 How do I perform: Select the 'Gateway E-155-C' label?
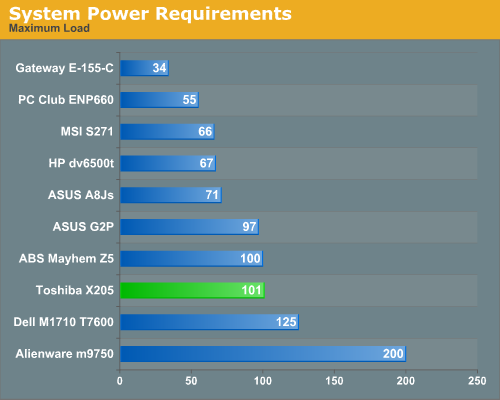(x=64, y=68)
